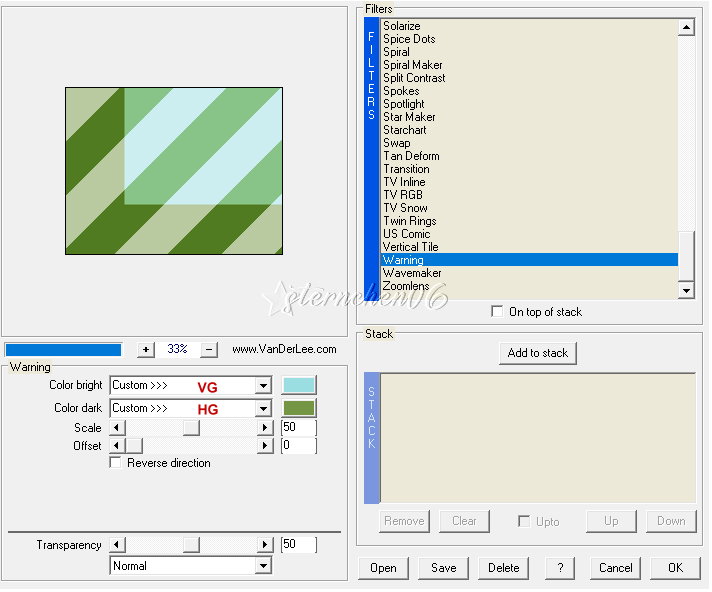
Task: Click the plus zoom-in button
Action: click(x=146, y=350)
